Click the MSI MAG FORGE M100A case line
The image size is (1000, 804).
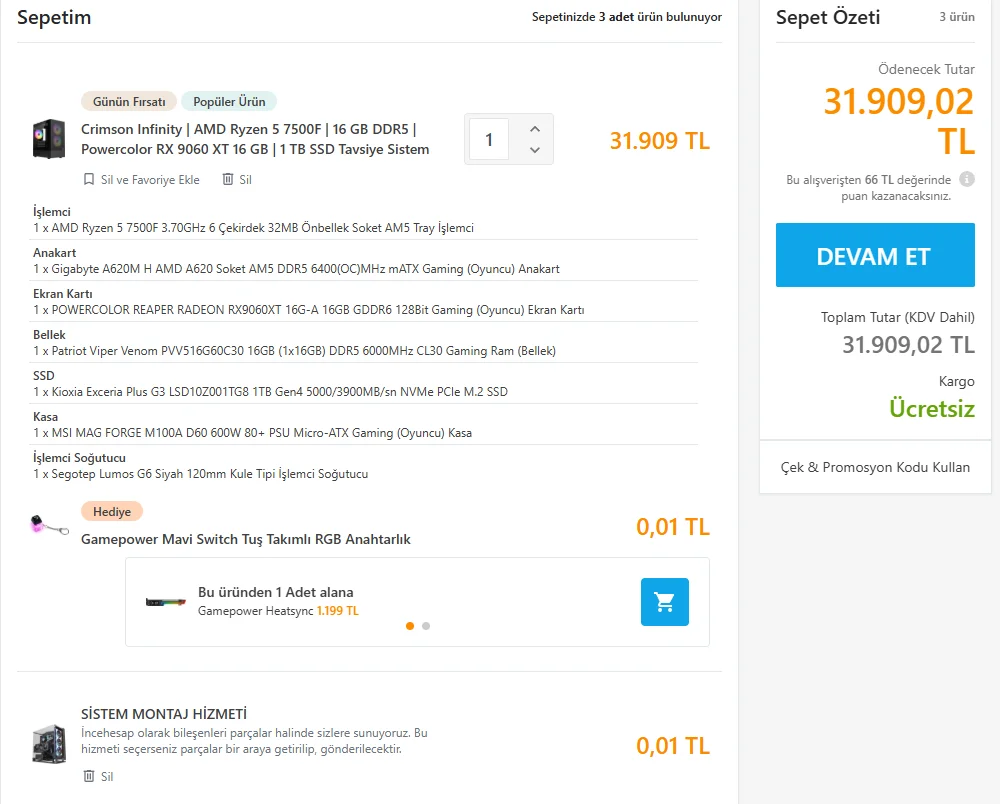(x=253, y=433)
